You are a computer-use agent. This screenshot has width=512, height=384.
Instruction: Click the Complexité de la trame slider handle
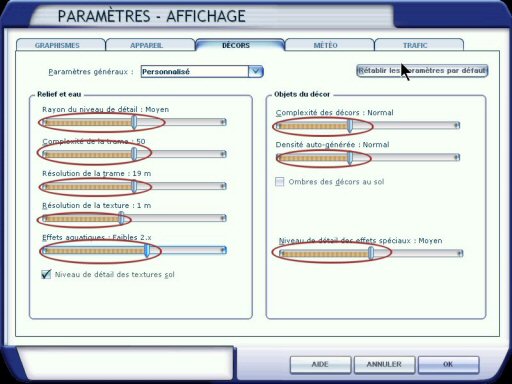[134, 154]
